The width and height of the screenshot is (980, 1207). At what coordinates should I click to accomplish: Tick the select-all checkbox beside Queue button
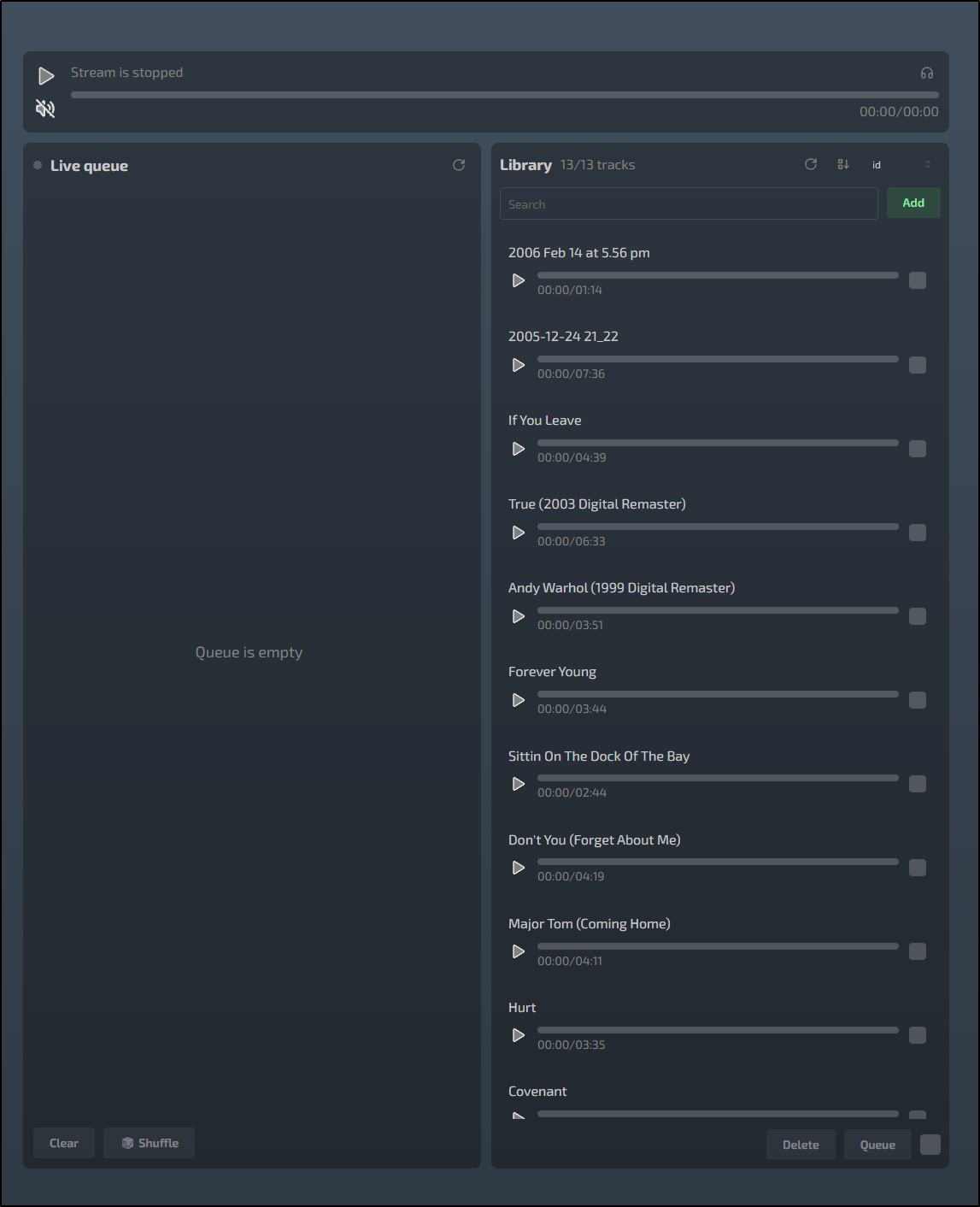pyautogui.click(x=930, y=1145)
